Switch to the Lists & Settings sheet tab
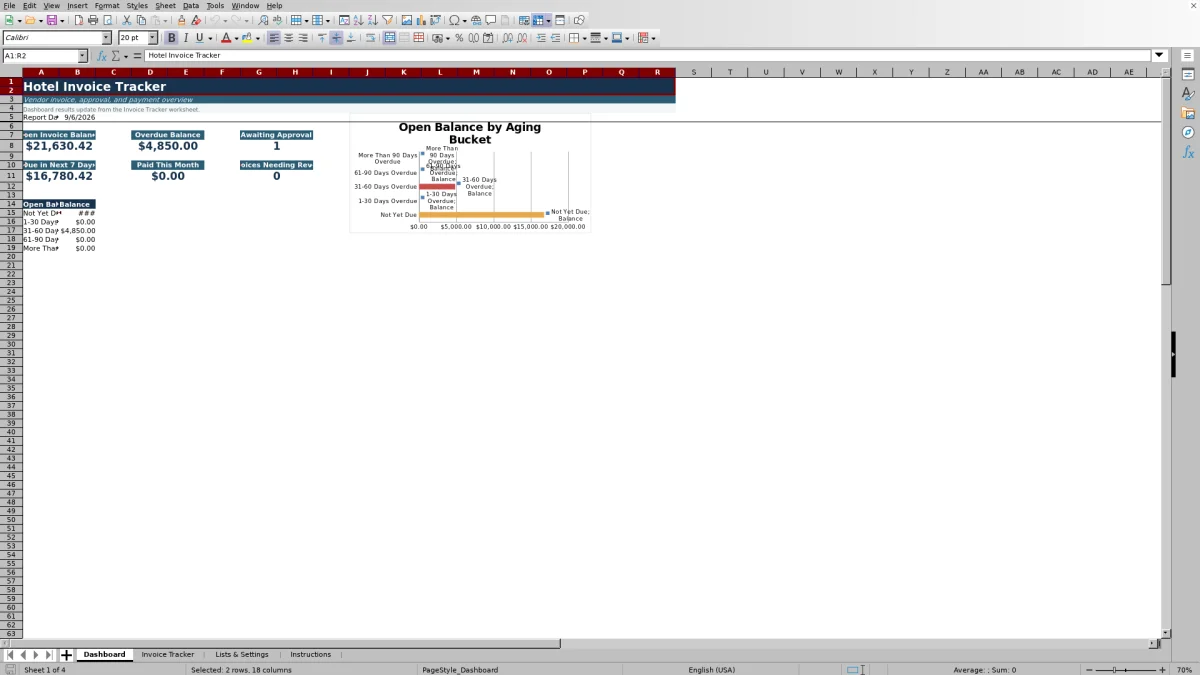1200x675 pixels. tap(242, 655)
